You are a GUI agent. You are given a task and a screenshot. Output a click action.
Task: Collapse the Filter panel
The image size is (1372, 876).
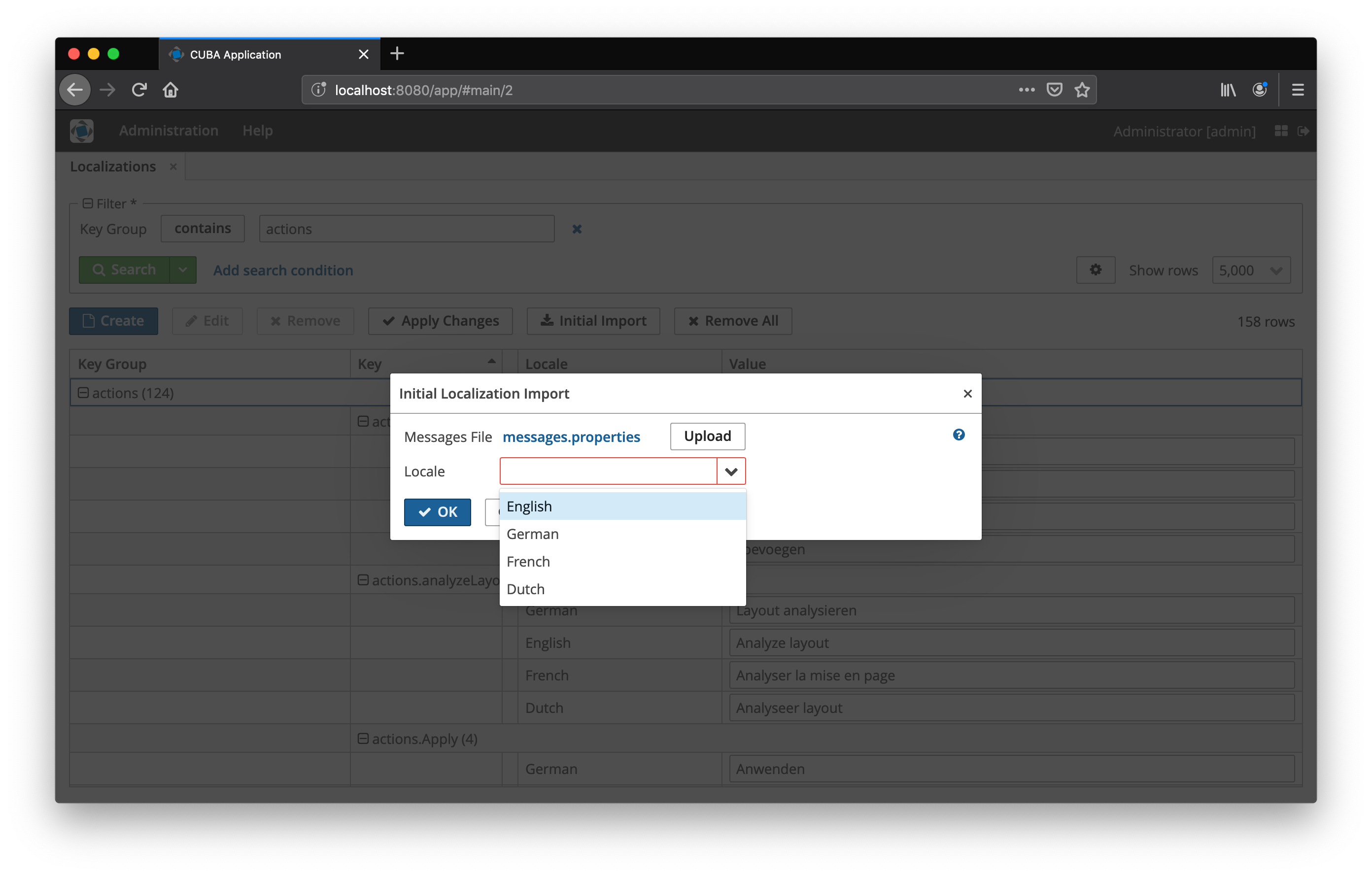87,203
